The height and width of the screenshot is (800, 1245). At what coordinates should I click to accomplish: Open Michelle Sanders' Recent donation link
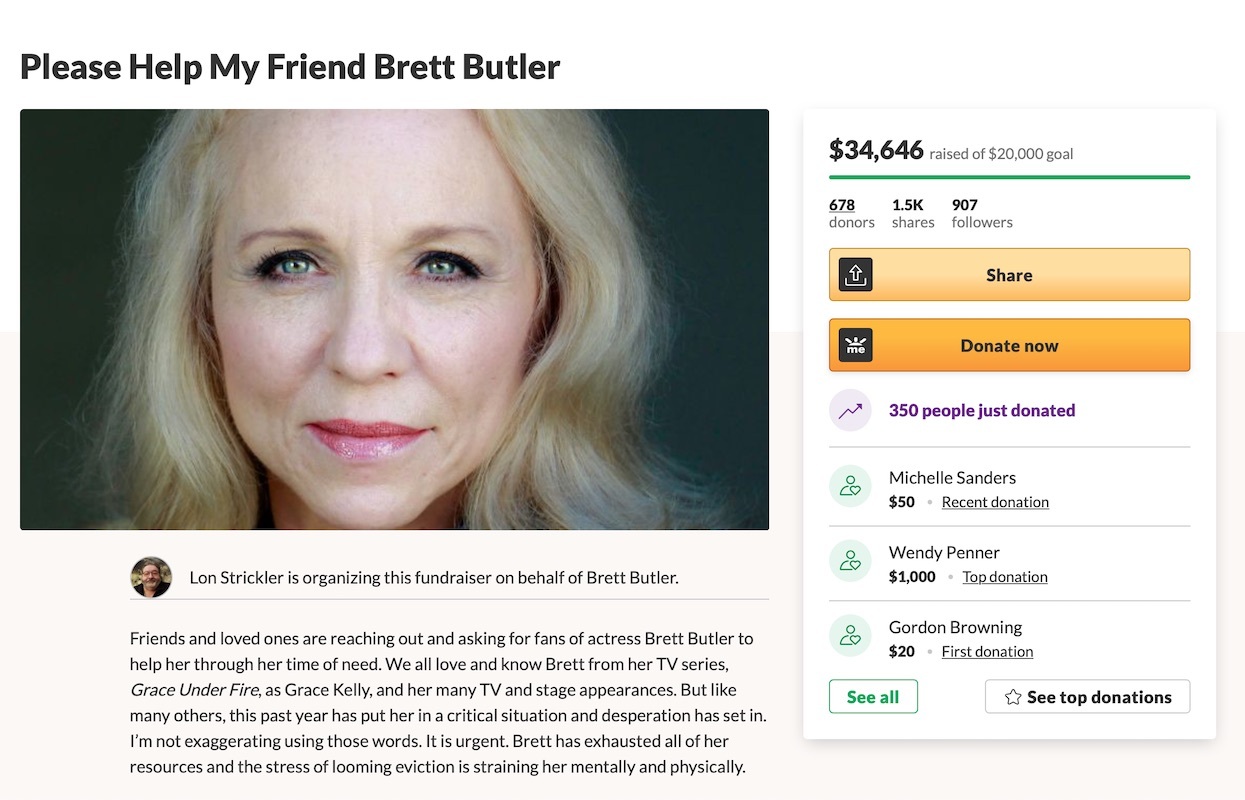994,501
